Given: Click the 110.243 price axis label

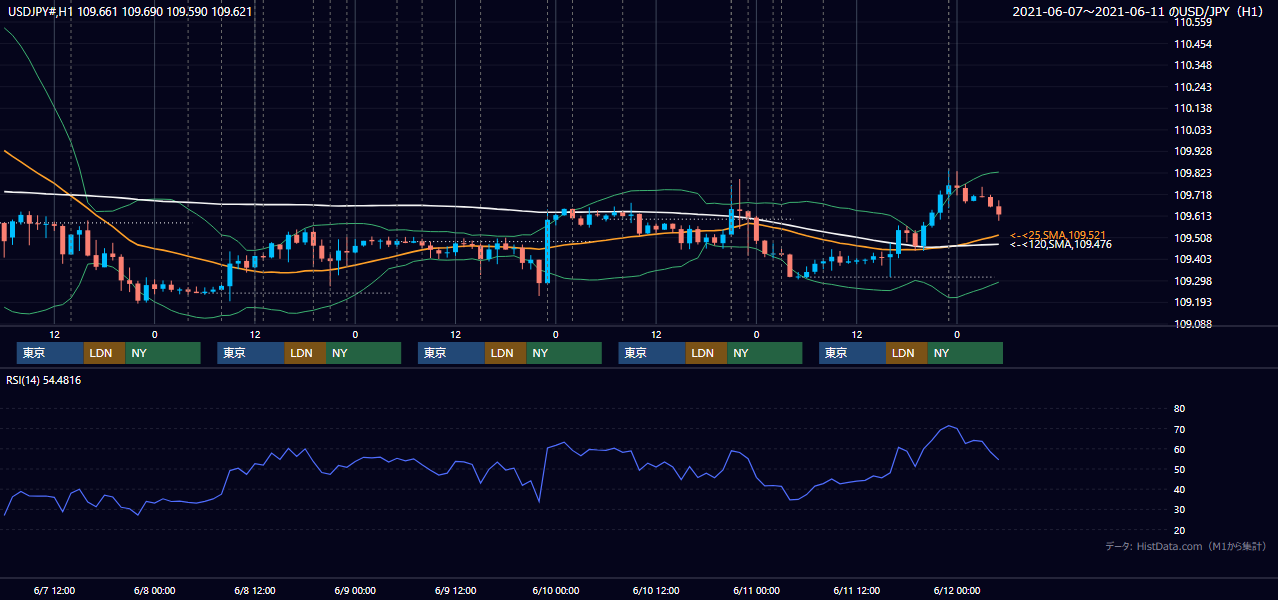Looking at the screenshot, I should click(x=1192, y=87).
